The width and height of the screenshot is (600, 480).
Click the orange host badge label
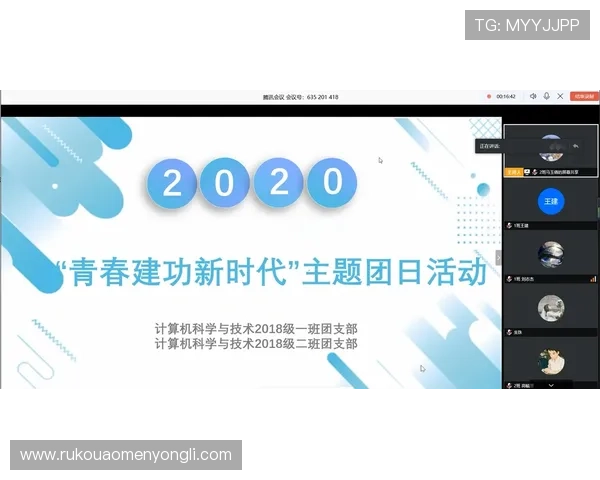point(513,172)
